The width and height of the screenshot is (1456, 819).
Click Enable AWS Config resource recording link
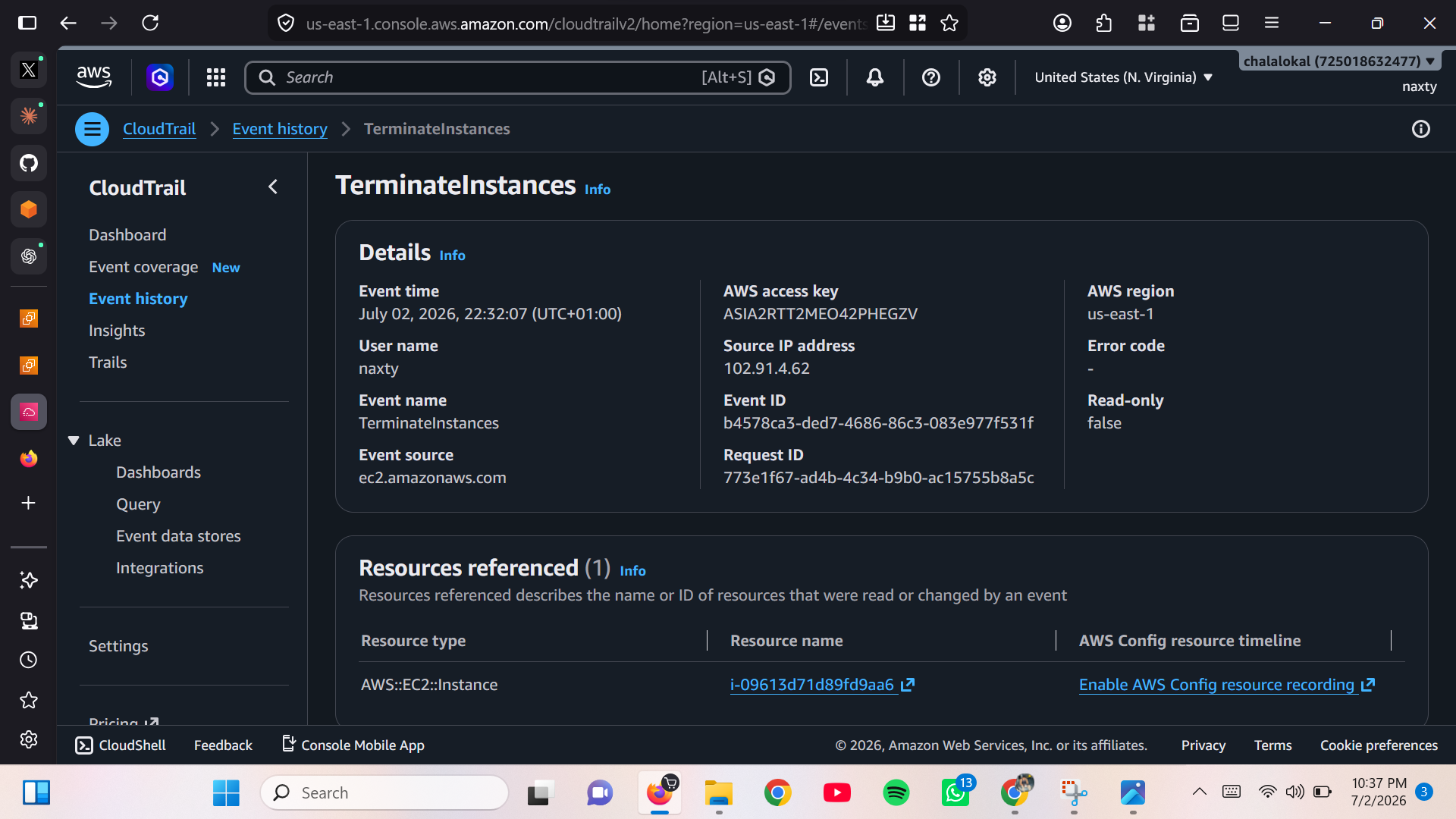point(1227,685)
